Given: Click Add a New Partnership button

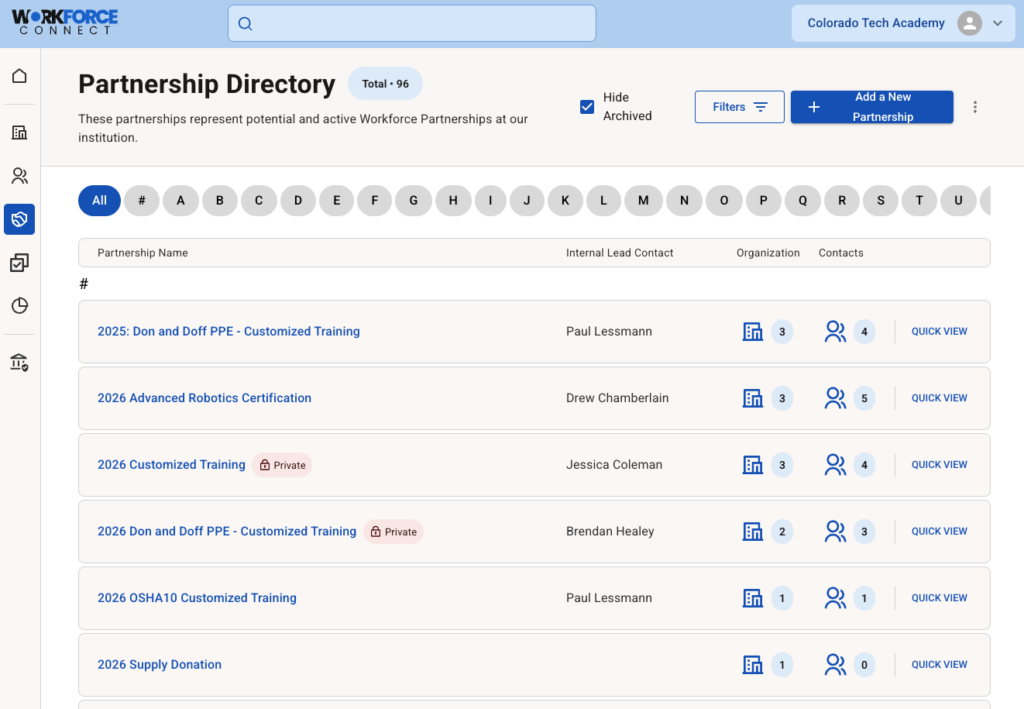Looking at the screenshot, I should point(871,107).
